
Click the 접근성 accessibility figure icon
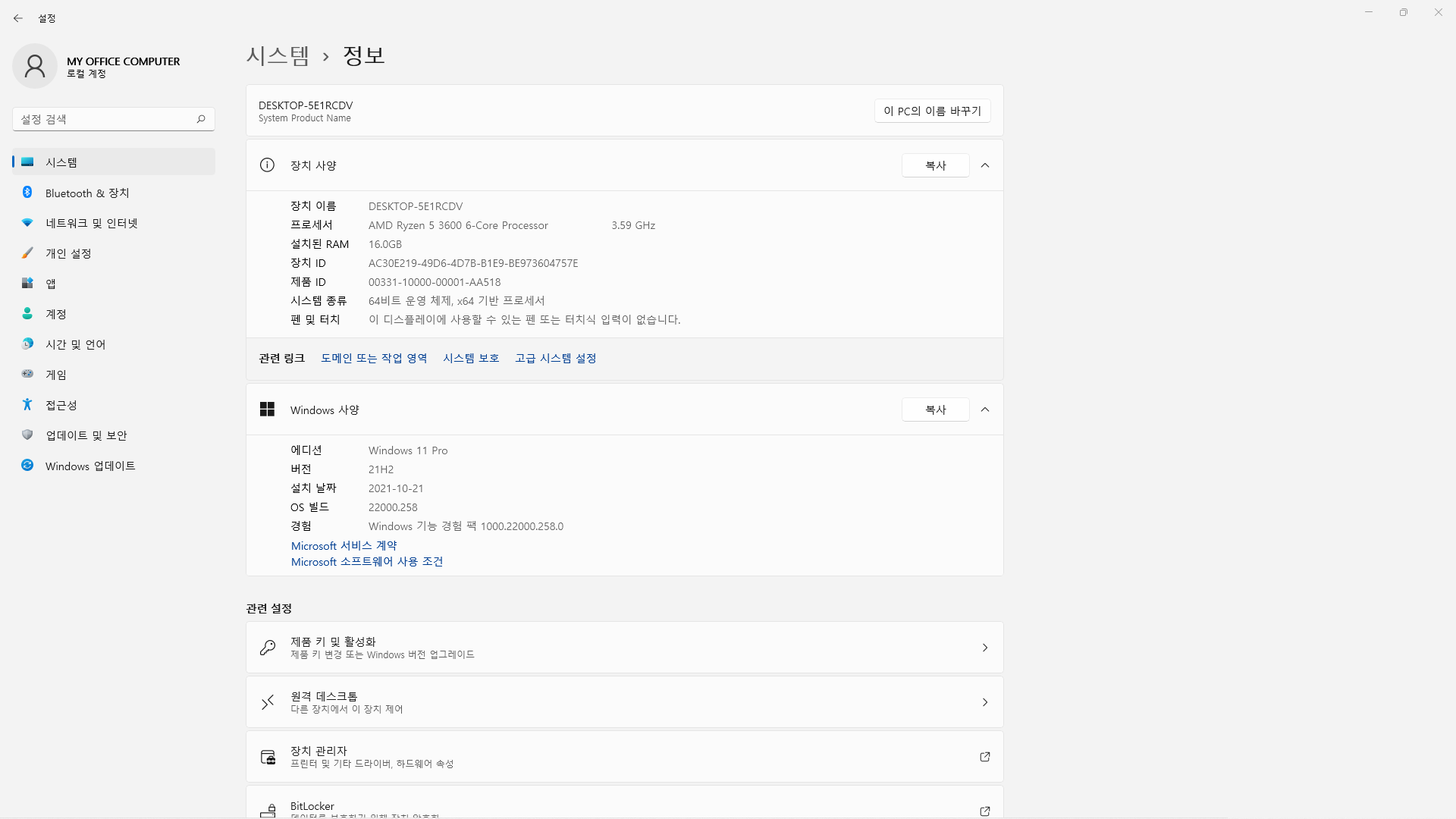pyautogui.click(x=27, y=405)
